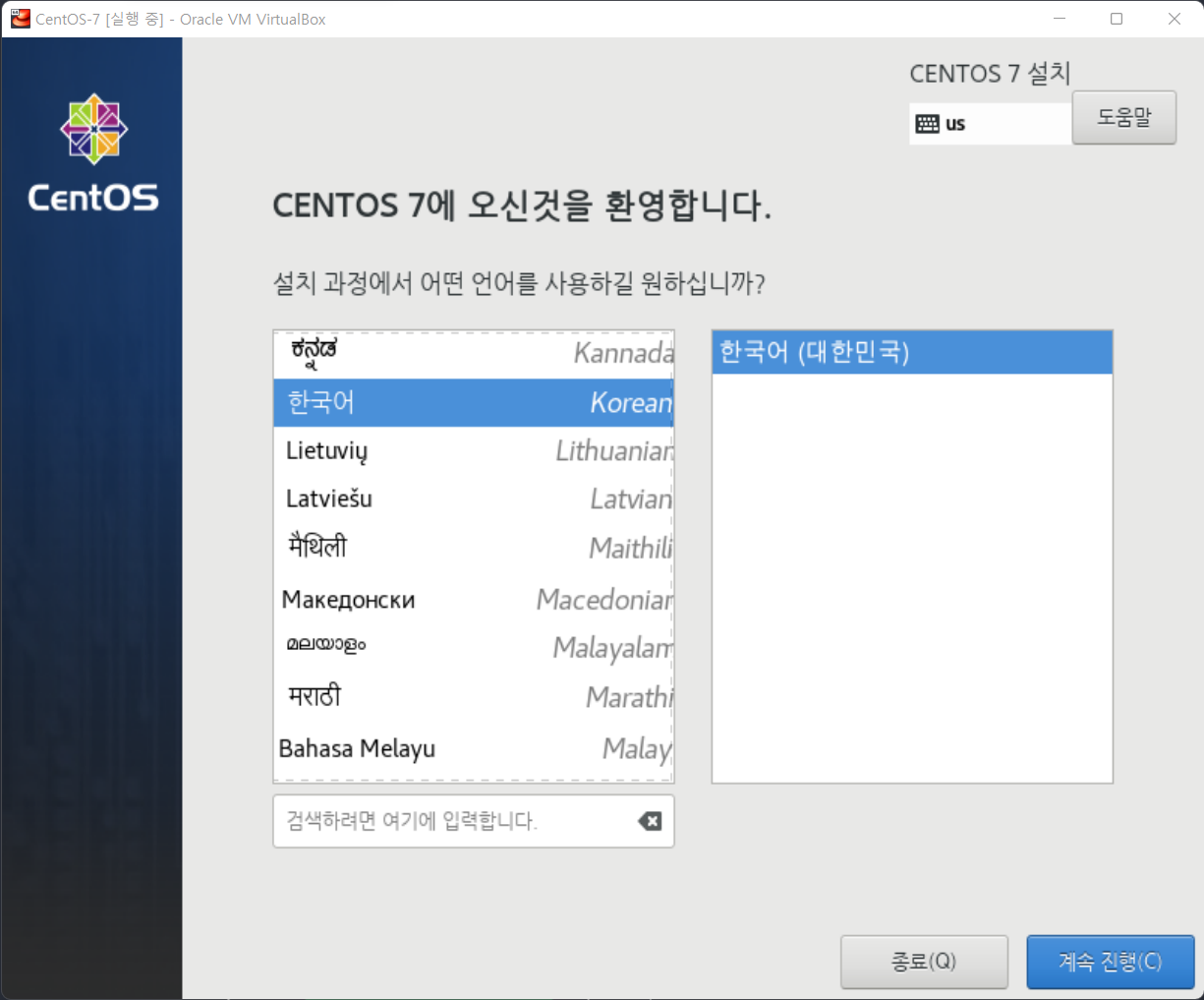Select the Maithili language row
Screen dimensions: 1204x1000
(474, 549)
